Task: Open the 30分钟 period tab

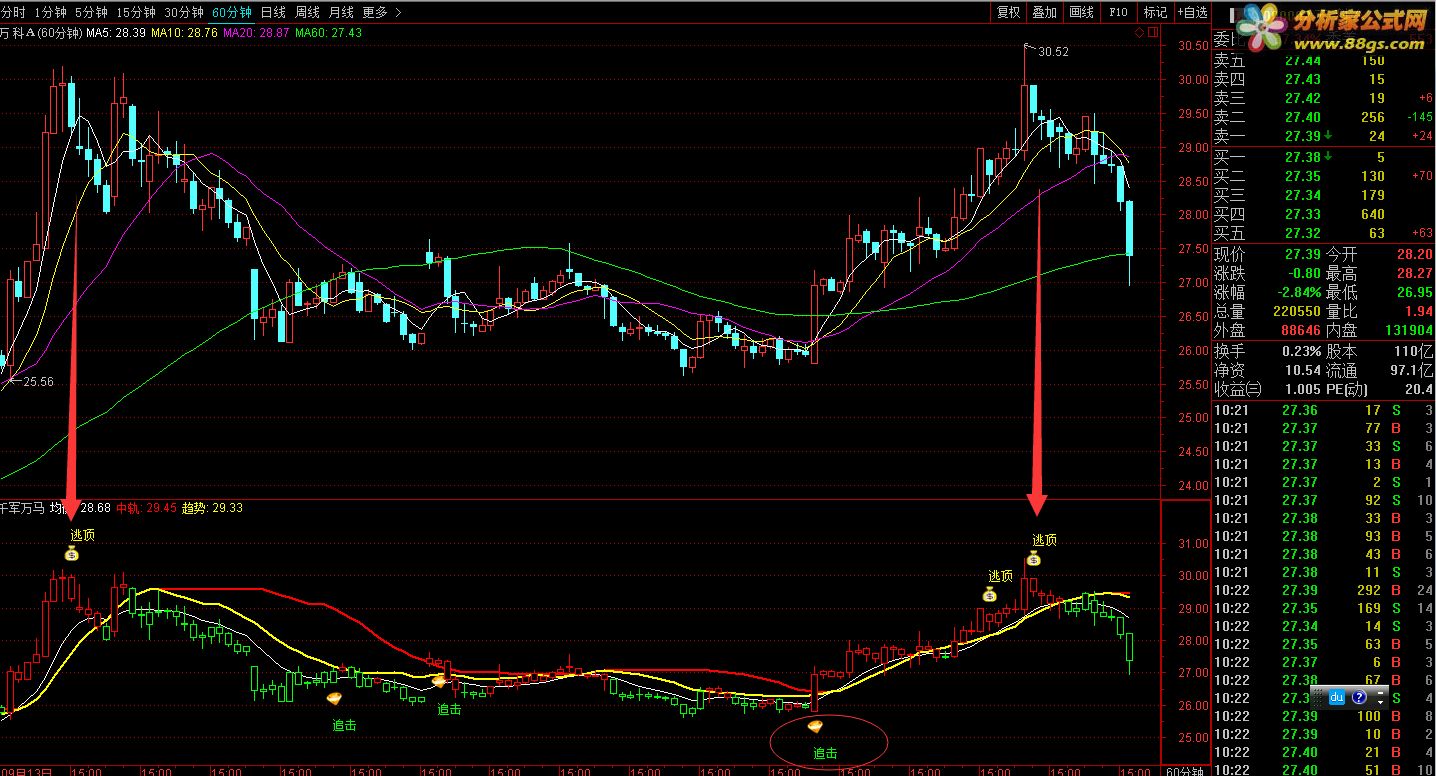Action: [x=184, y=12]
